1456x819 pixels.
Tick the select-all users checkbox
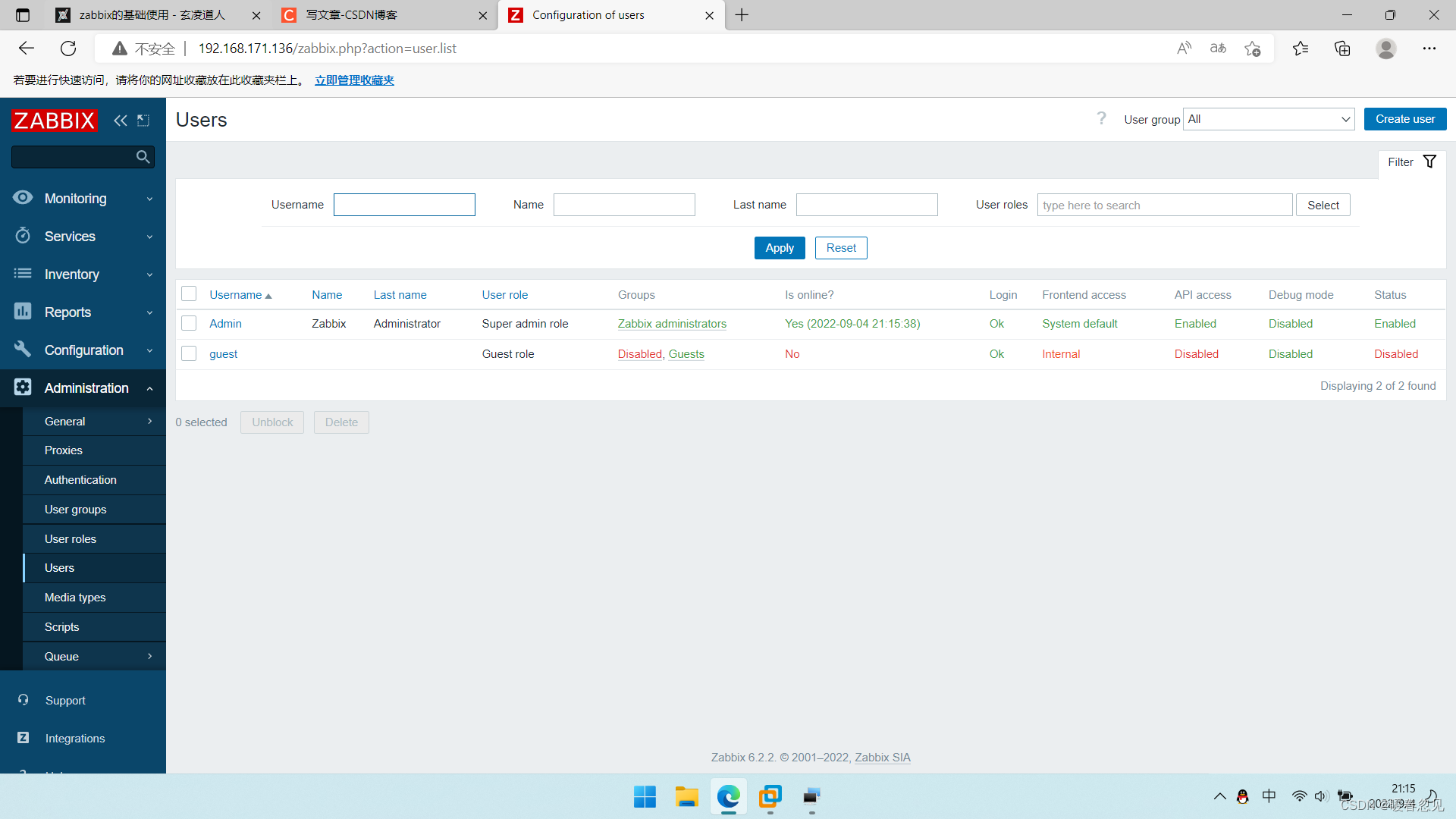coord(189,293)
